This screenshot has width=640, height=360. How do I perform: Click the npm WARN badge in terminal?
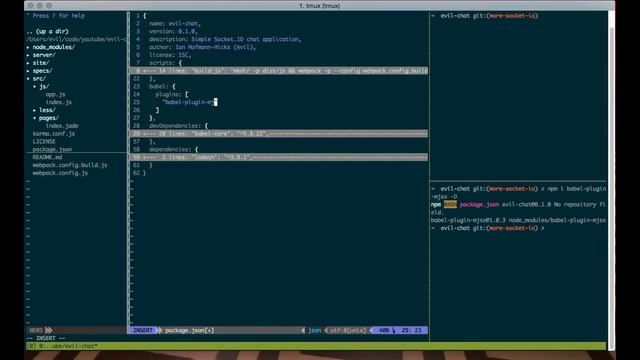pos(450,204)
